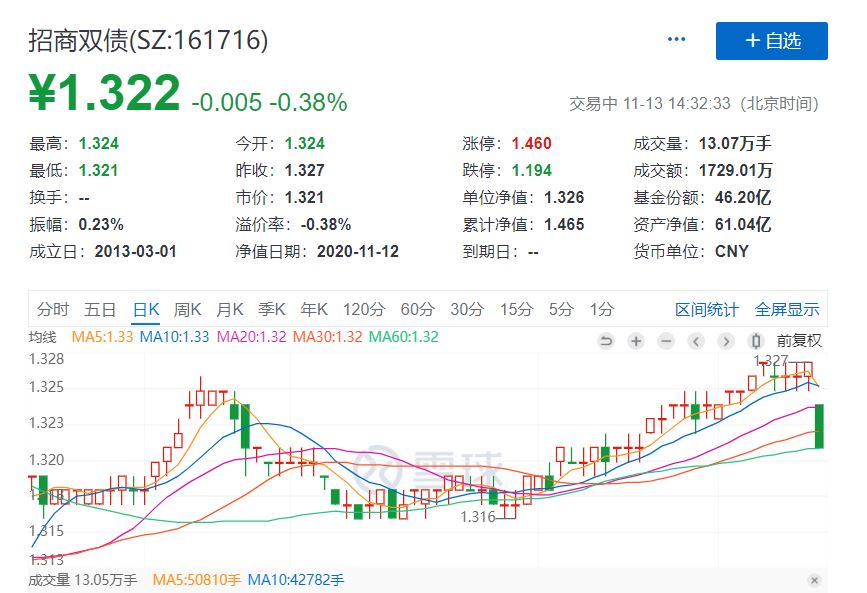Add fund to watchlist with 自选 button

coord(771,40)
